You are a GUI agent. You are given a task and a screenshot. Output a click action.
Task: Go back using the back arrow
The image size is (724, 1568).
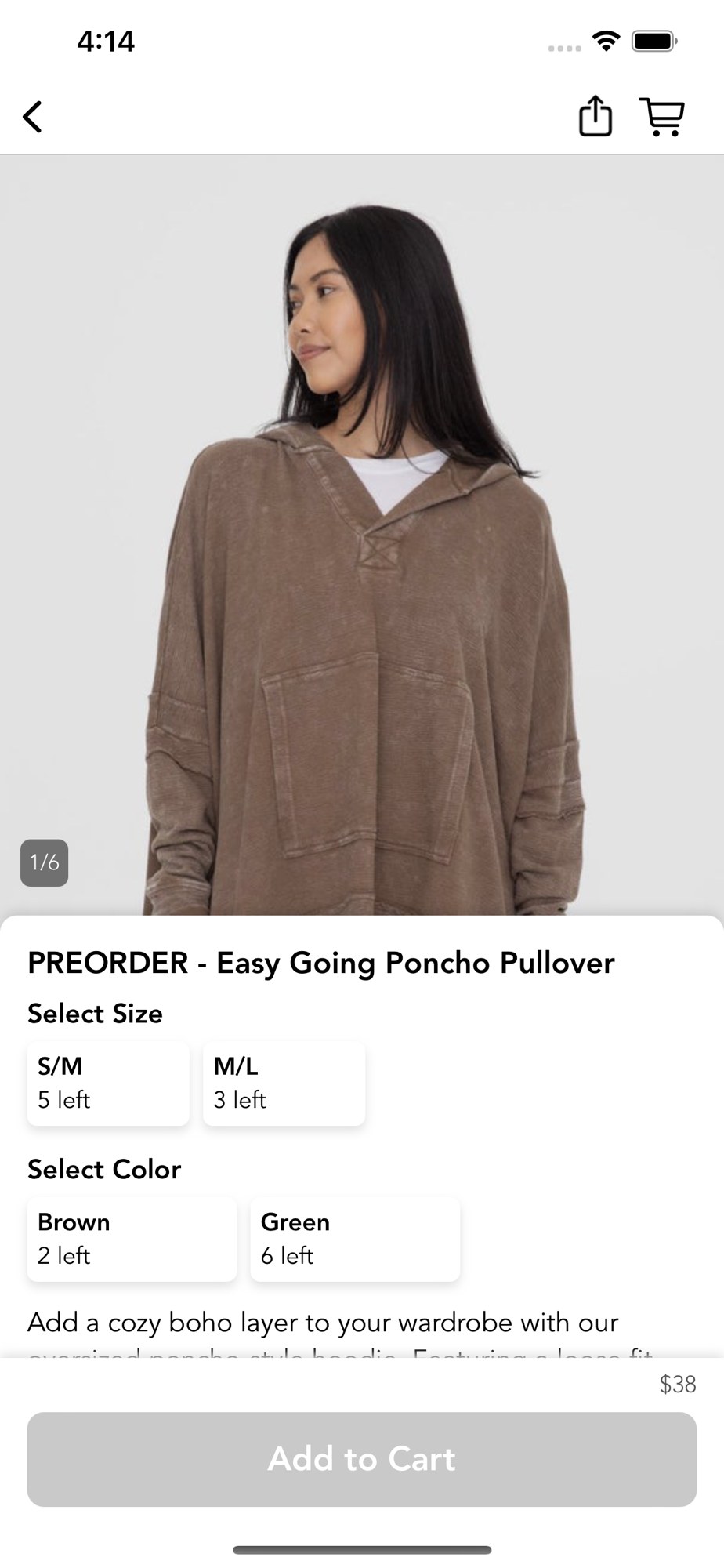tap(32, 118)
